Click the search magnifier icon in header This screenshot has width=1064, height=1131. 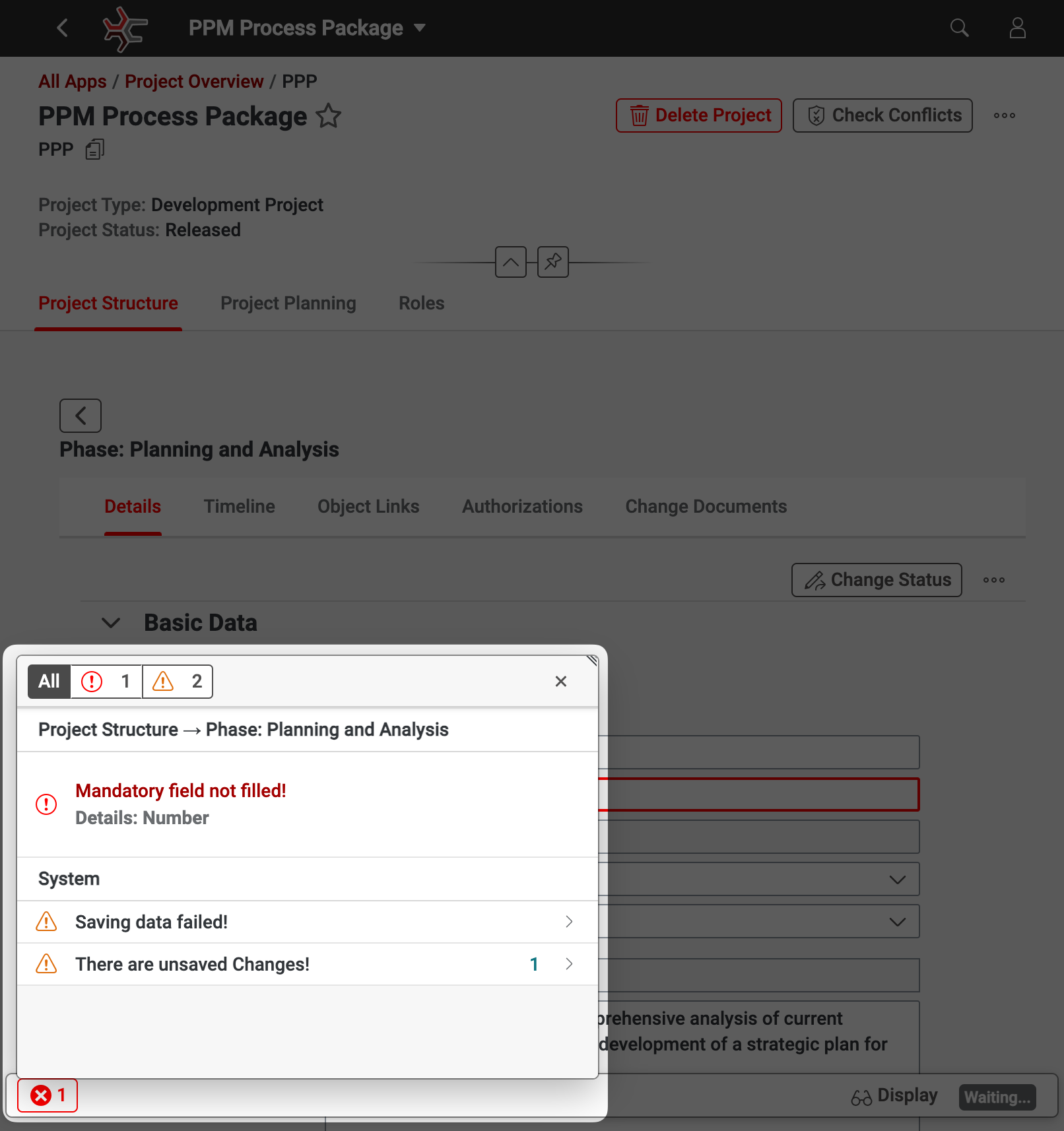959,28
